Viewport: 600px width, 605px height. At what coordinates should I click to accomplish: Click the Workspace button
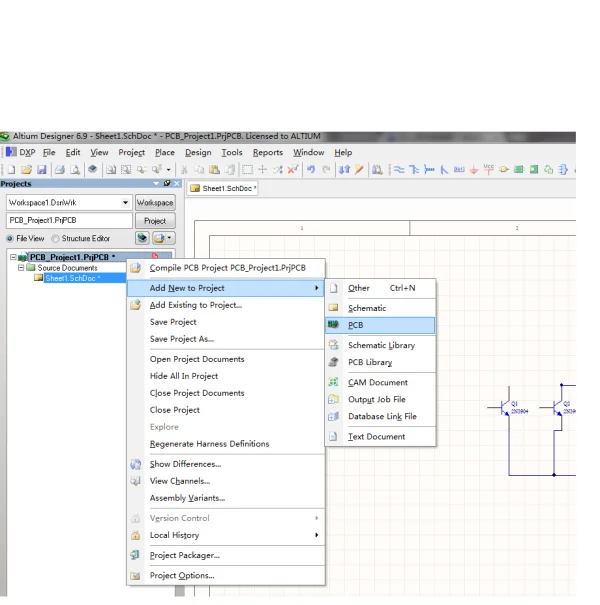(x=155, y=203)
